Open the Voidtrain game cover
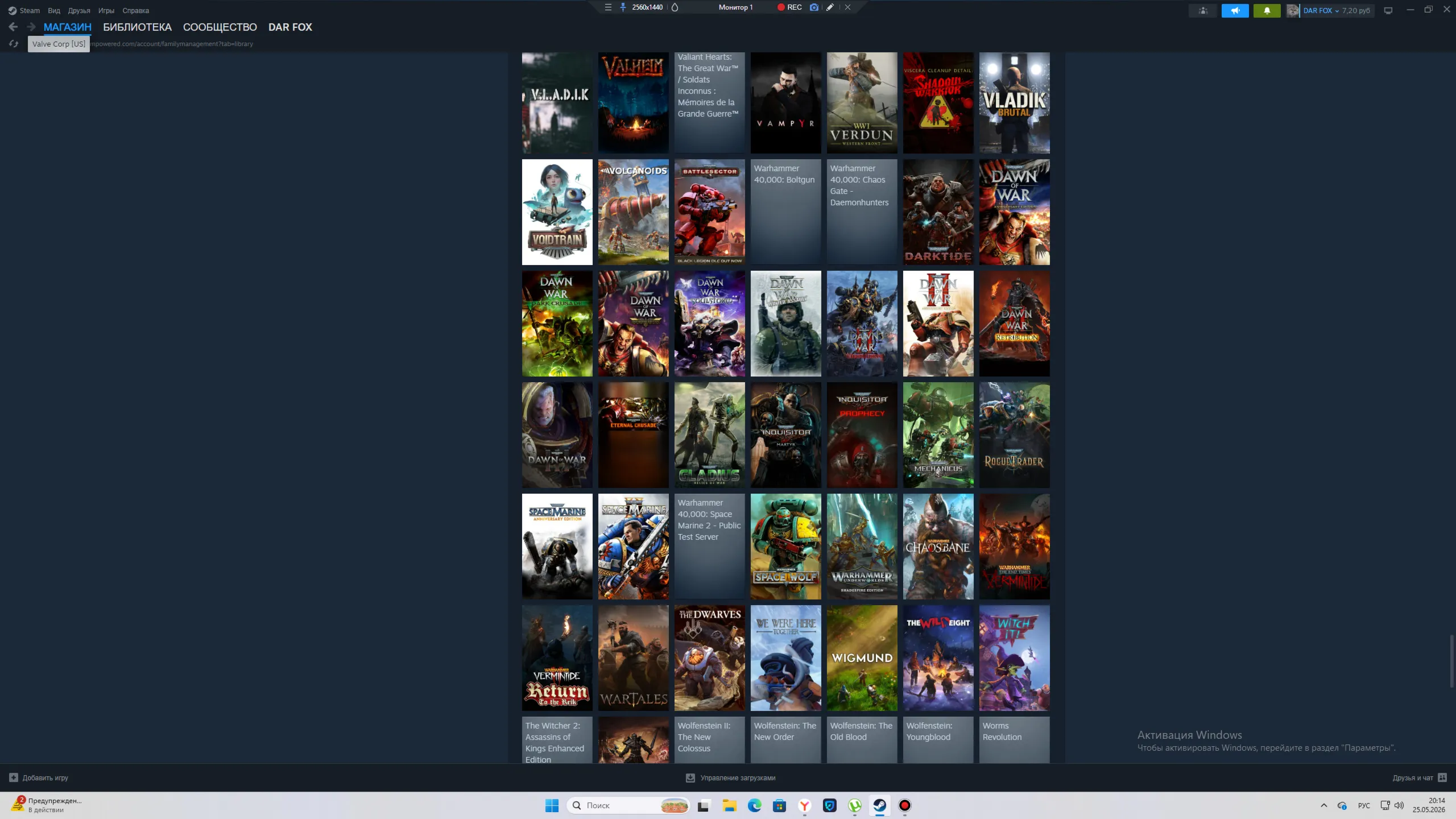Screen dimensions: 1456x819 [557, 212]
